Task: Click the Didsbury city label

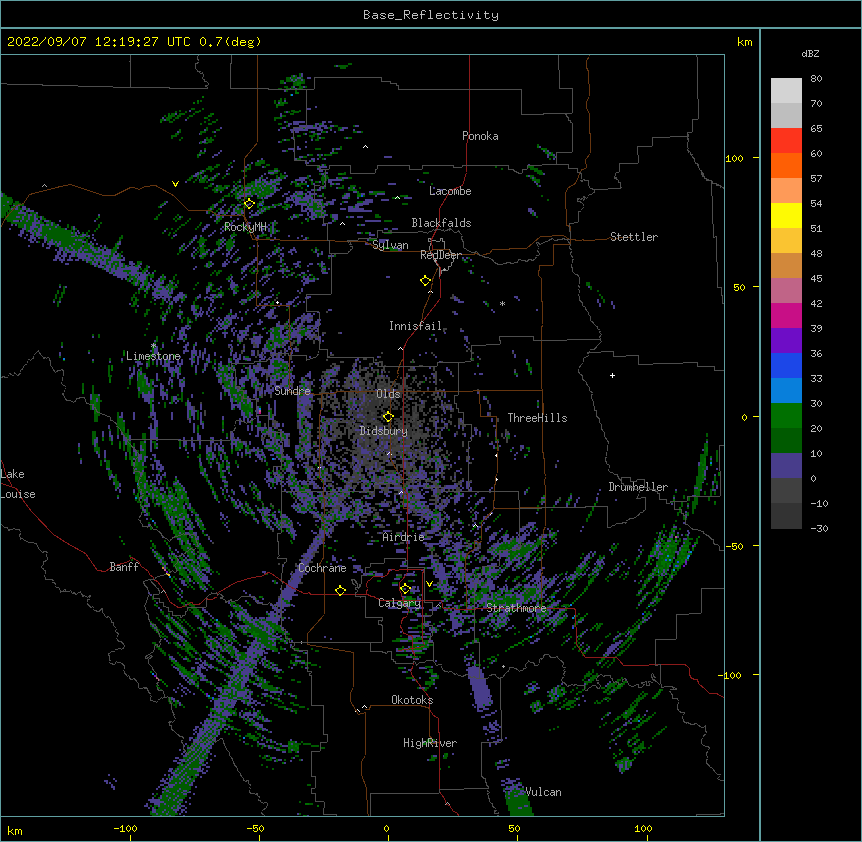Action: (384, 431)
